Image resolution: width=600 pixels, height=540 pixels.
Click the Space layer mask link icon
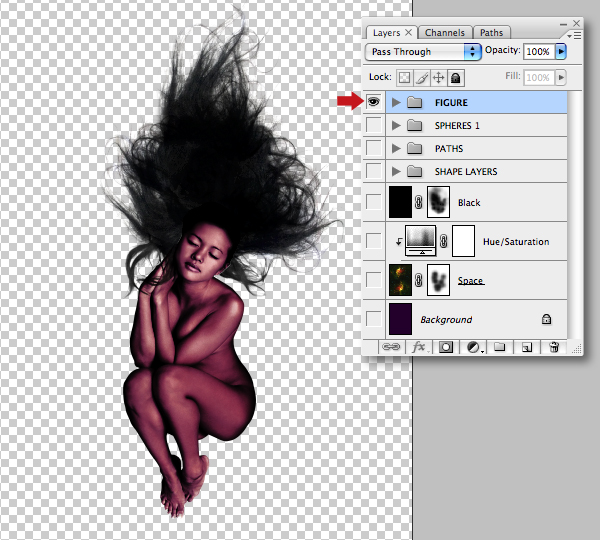pyautogui.click(x=419, y=280)
